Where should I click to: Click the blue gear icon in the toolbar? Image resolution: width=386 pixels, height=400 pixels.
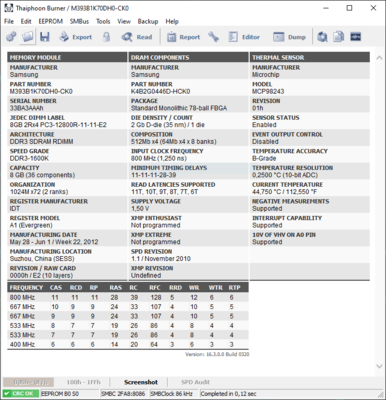coord(322,37)
